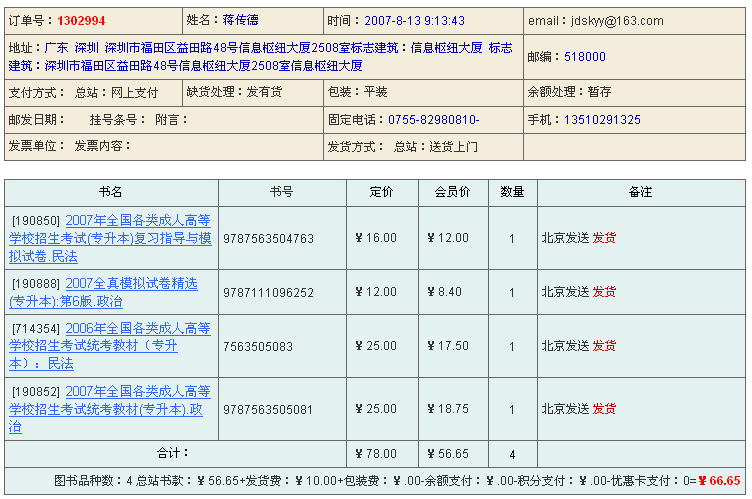Screen dimensions: 752x499
Task: Click member price ¥18.75
Action: coord(448,409)
